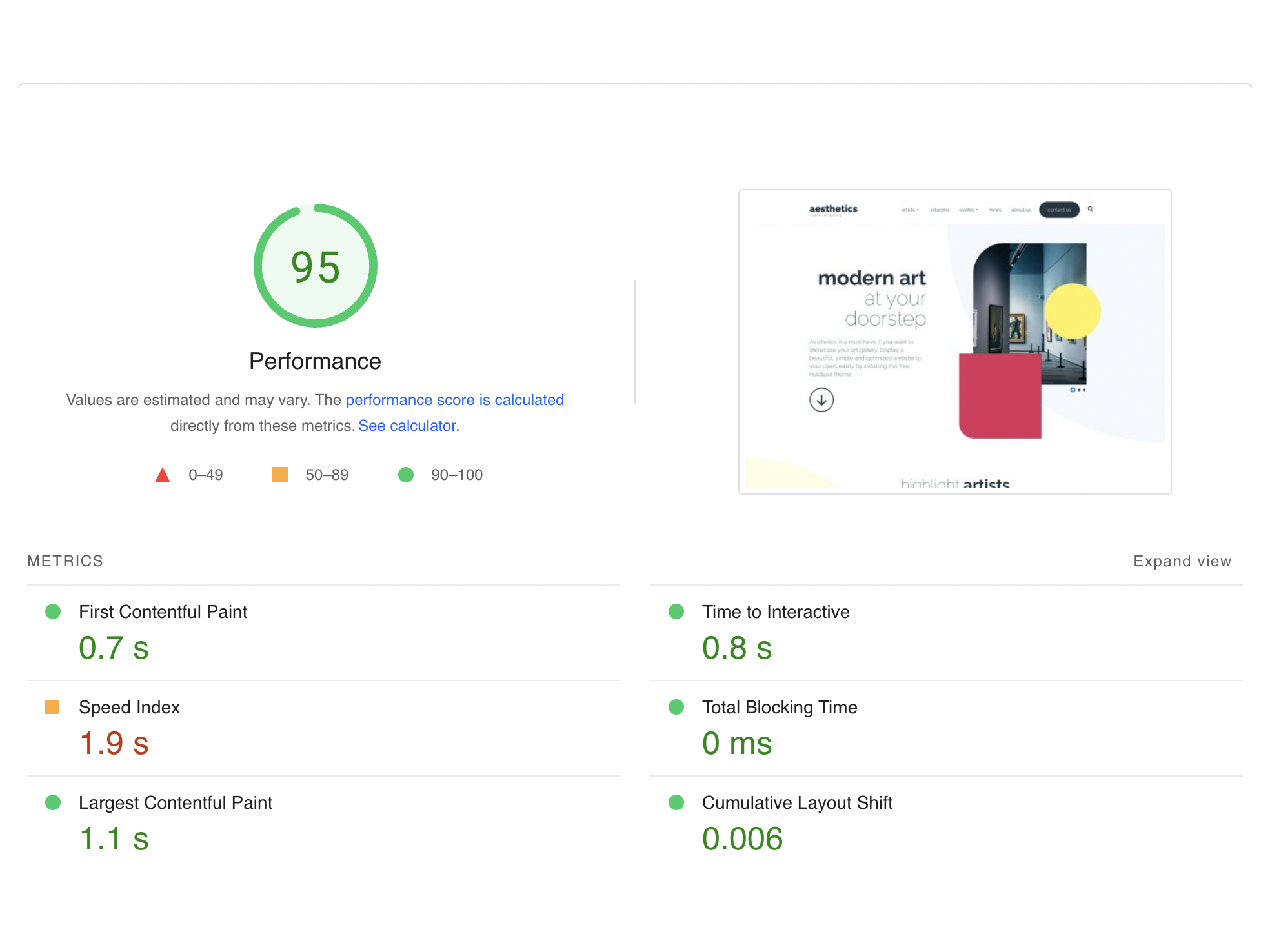1270x952 pixels.
Task: Click the 0–49 legend range text
Action: [x=205, y=475]
